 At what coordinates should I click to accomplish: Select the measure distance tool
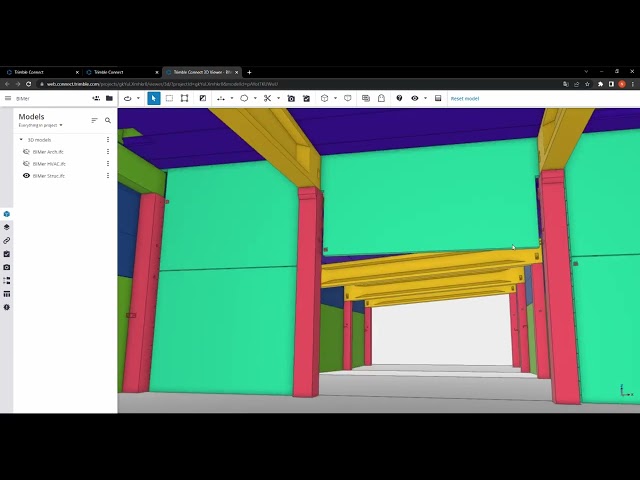click(221, 98)
